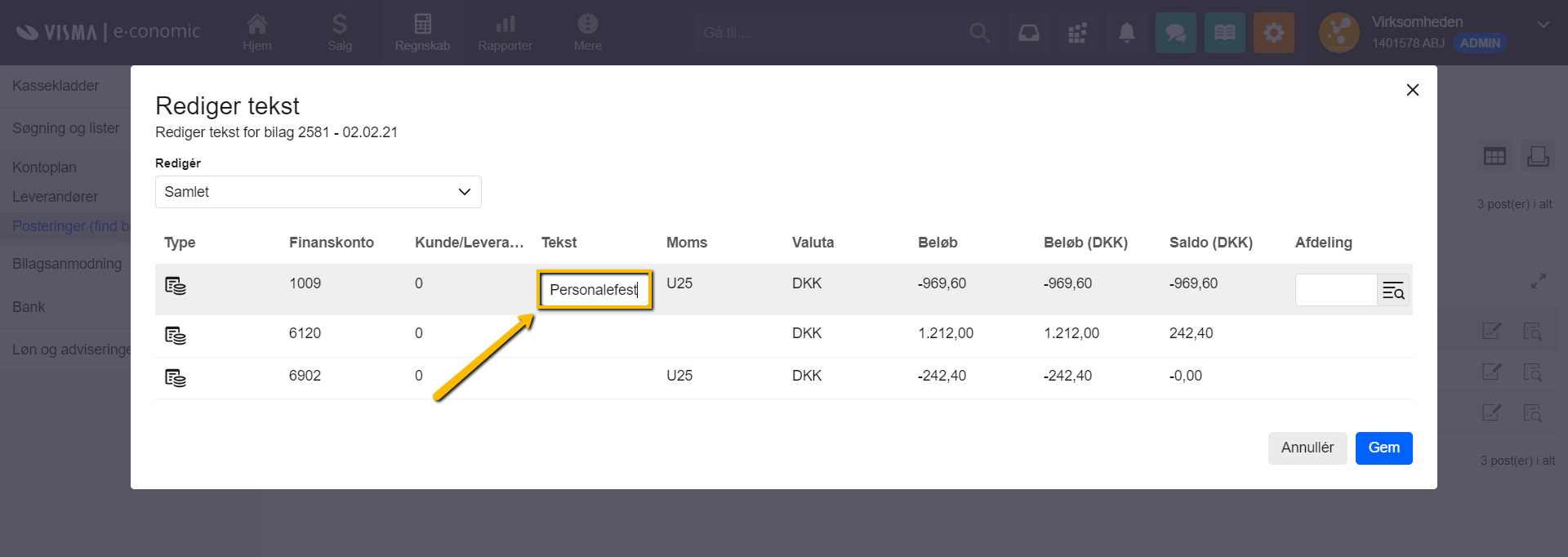
Task: Click the entry type icon for account 6902
Action: click(x=176, y=378)
